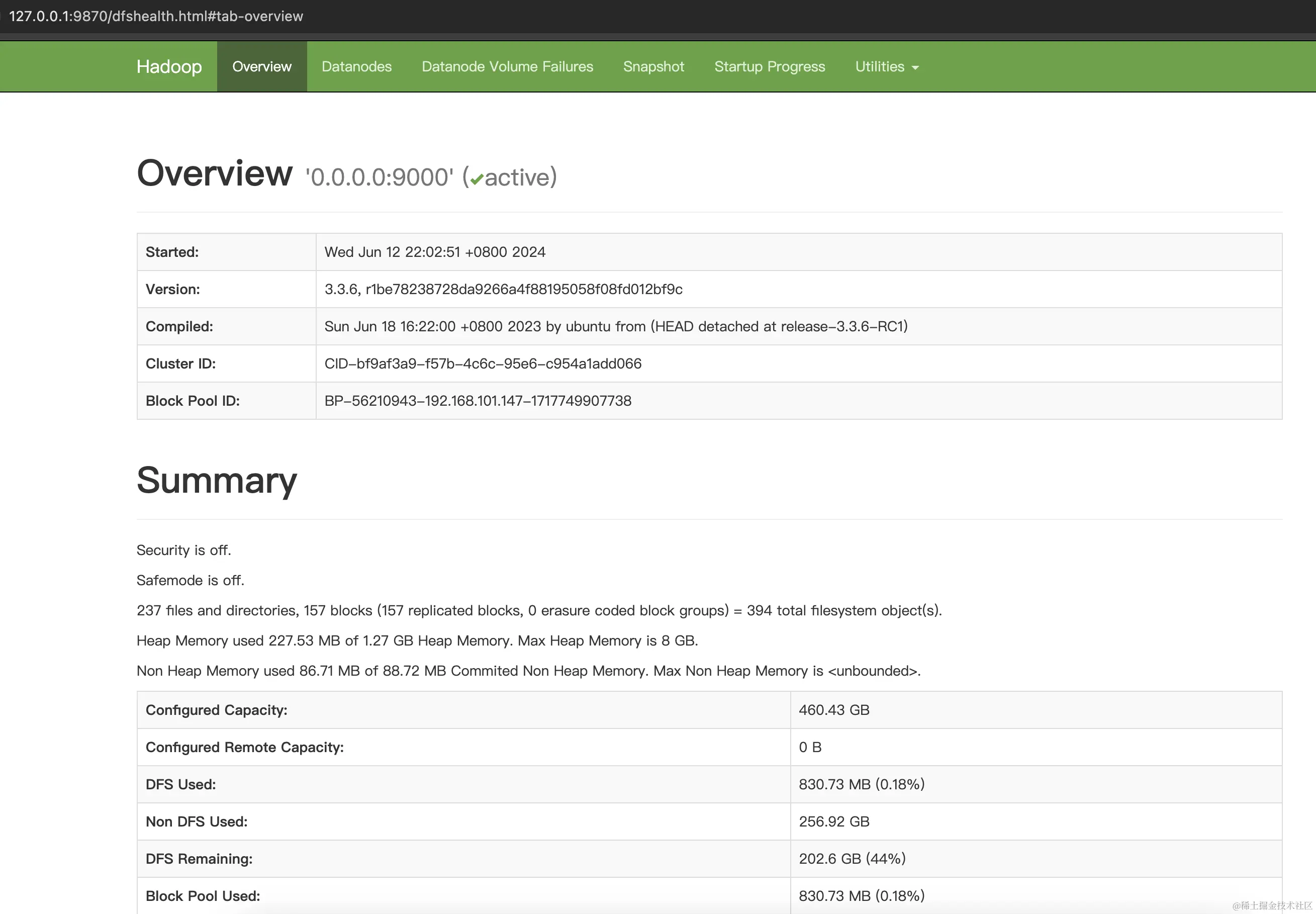Click the green active status checkmark icon
This screenshot has width=1316, height=914.
click(477, 177)
